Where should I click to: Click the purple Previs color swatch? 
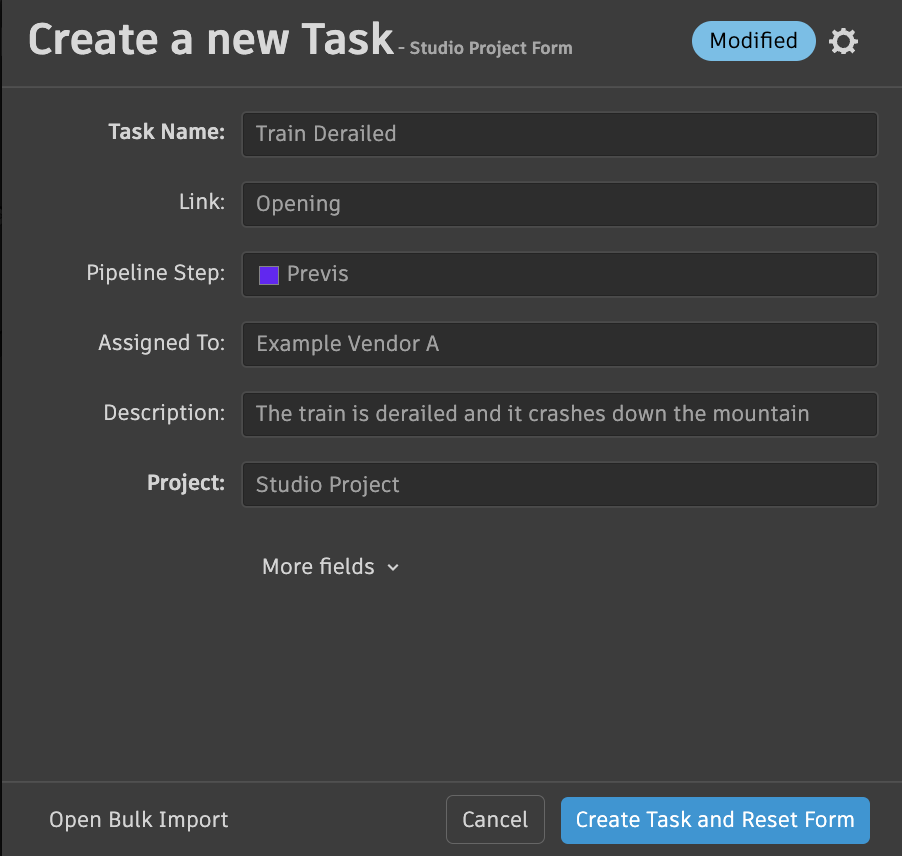click(x=268, y=275)
